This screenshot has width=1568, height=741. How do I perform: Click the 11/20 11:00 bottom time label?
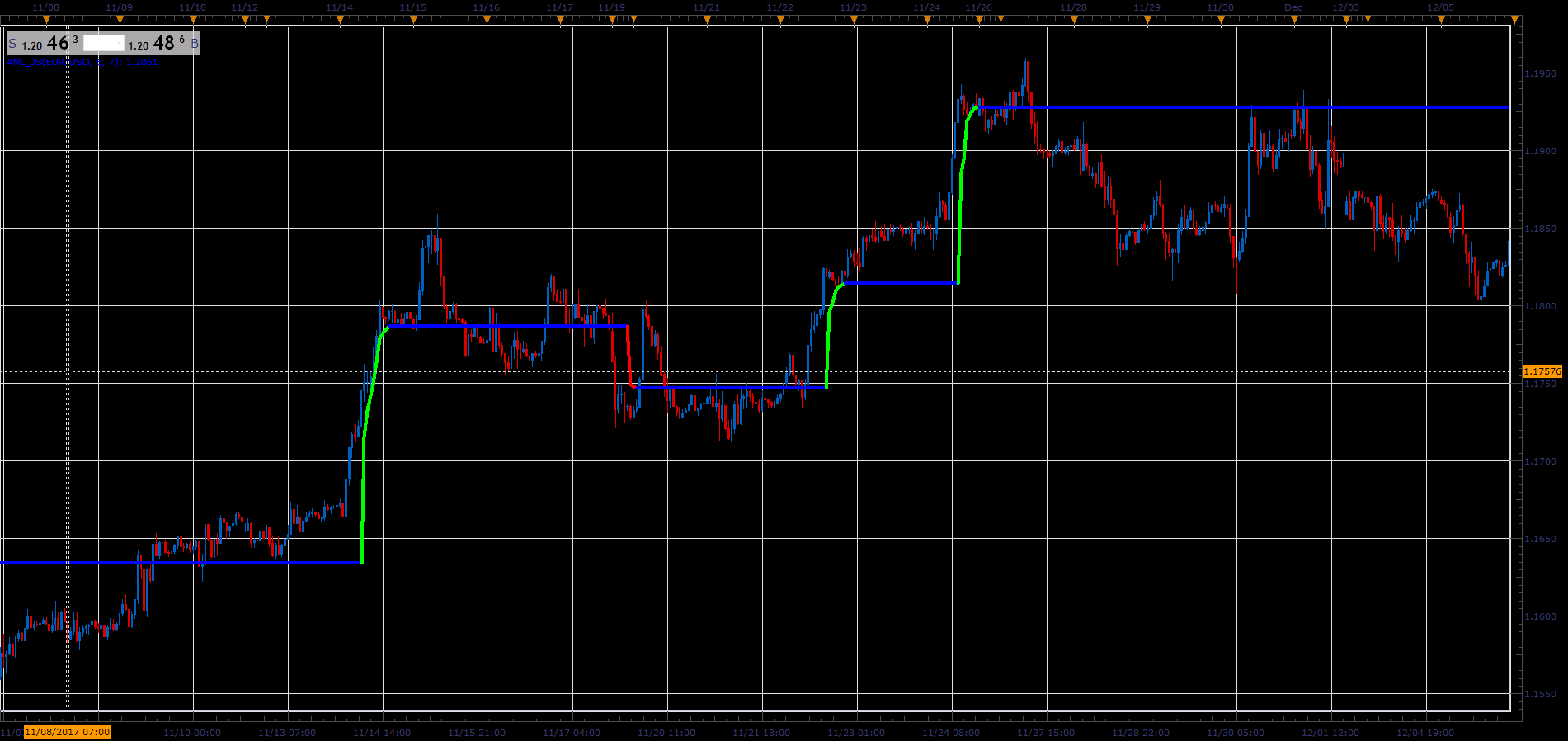click(666, 733)
